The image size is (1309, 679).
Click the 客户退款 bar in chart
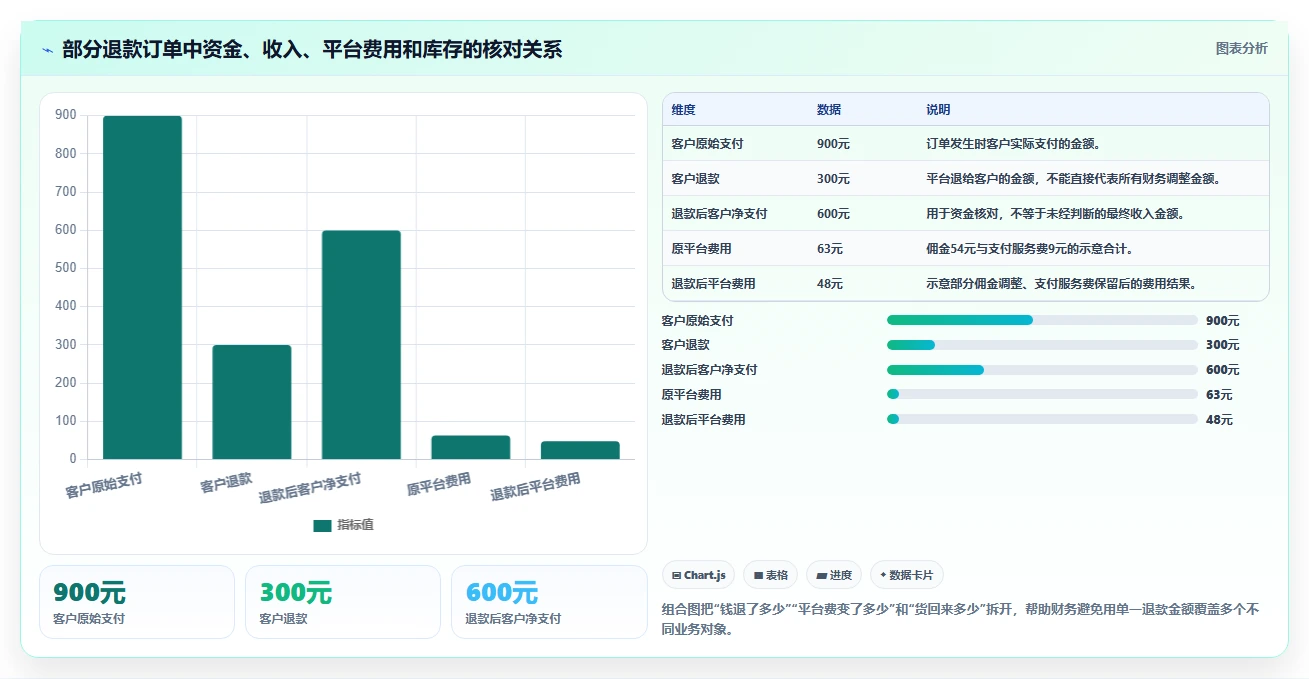pyautogui.click(x=252, y=402)
